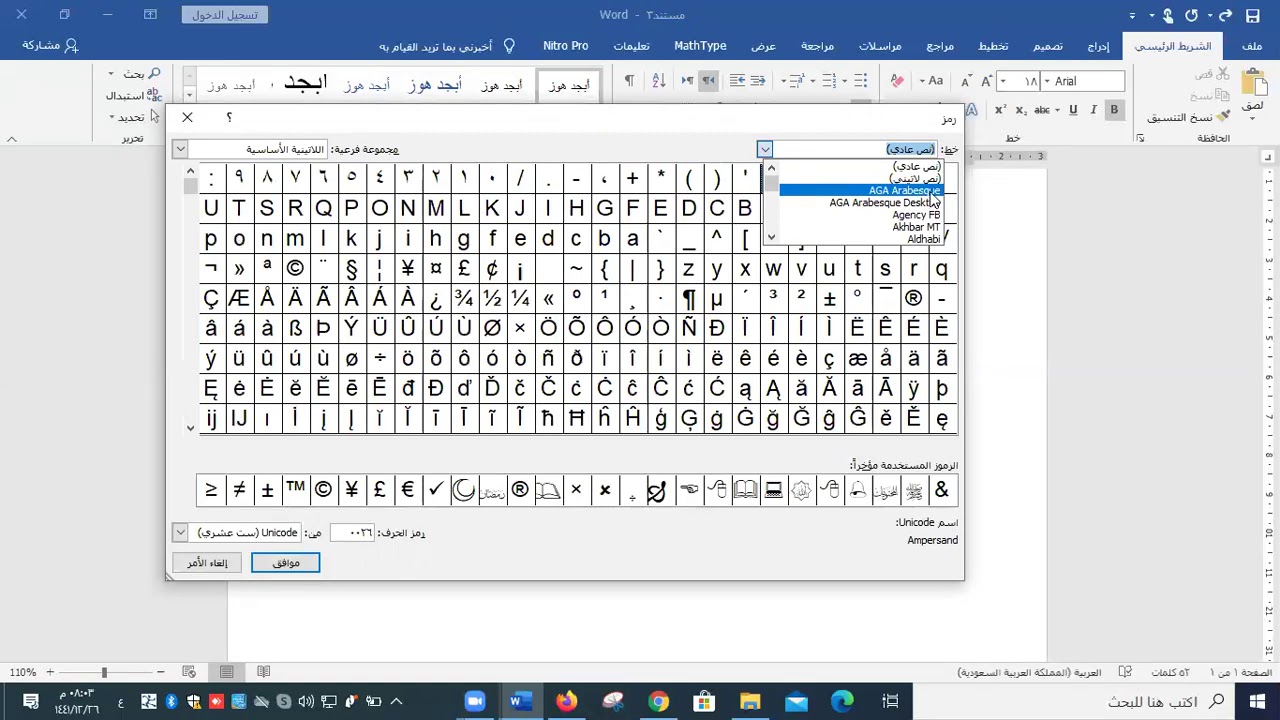Open بحث (Find) in editing group
Viewport: 1280px width, 720px height.
142,74
